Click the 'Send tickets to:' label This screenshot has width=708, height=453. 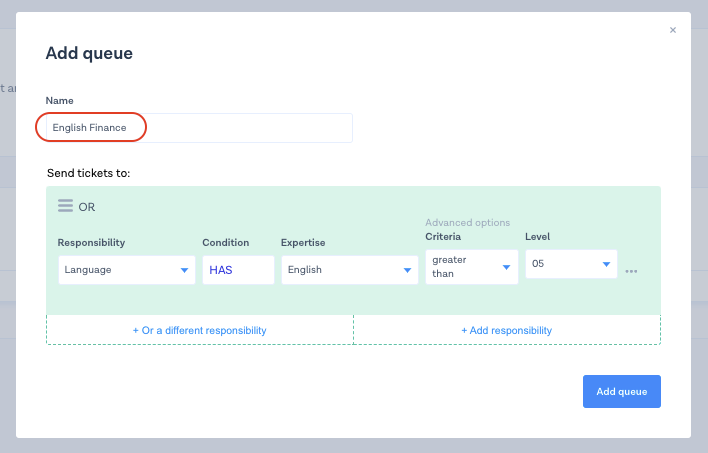(x=88, y=173)
